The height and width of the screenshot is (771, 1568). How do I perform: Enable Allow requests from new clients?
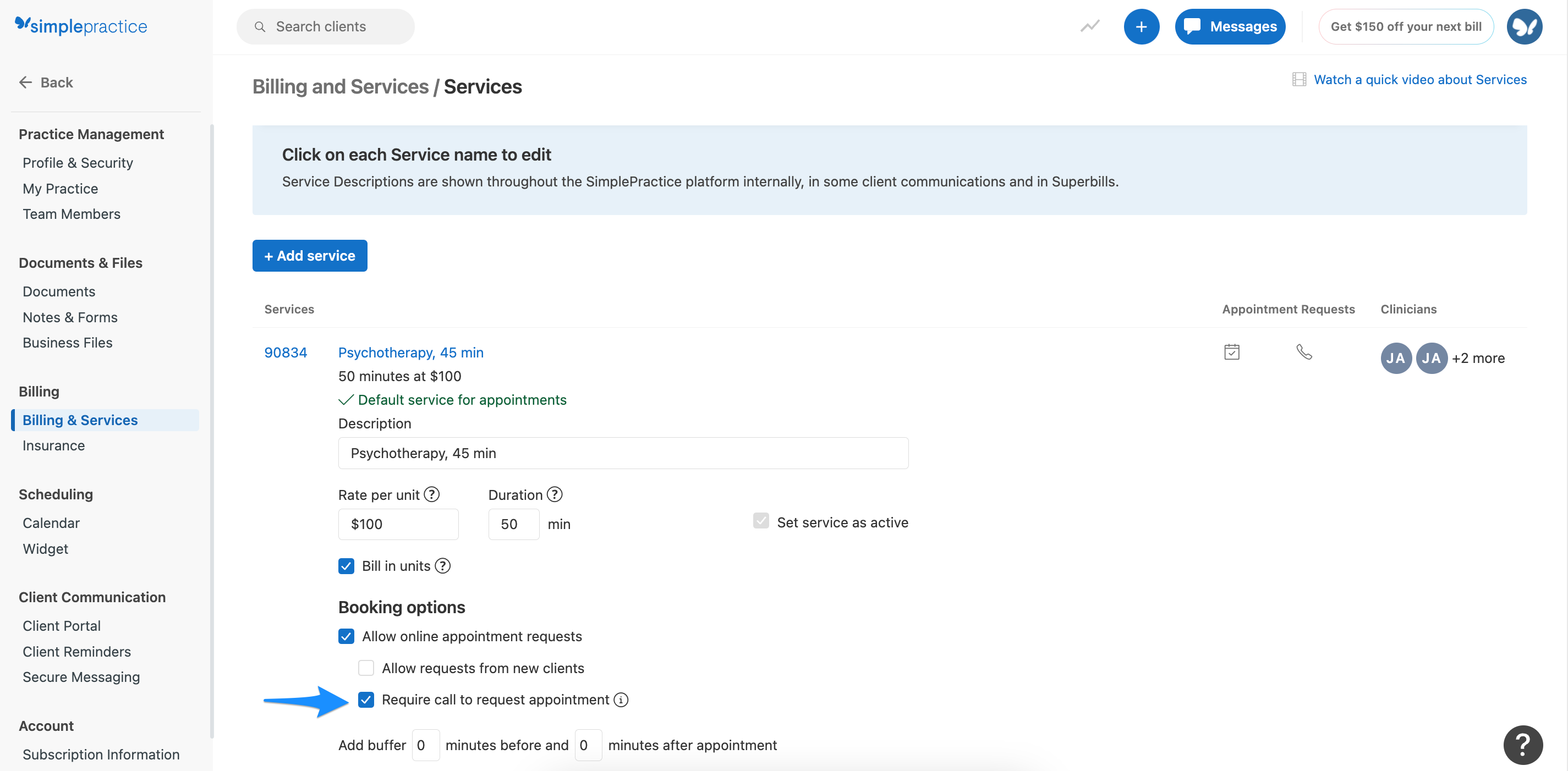point(366,668)
